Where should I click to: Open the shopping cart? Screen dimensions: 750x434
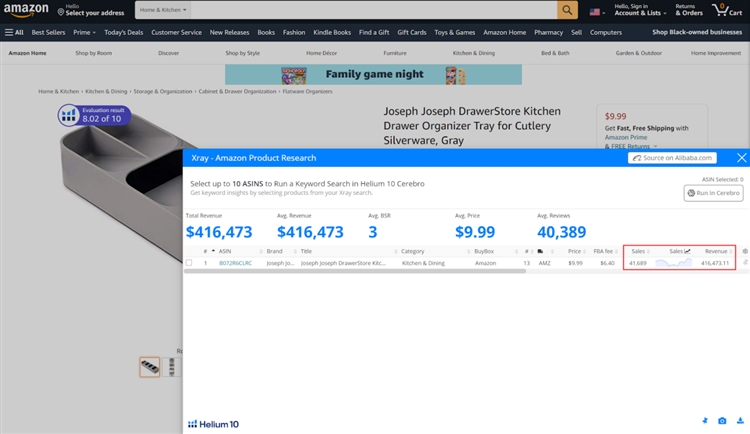(726, 11)
